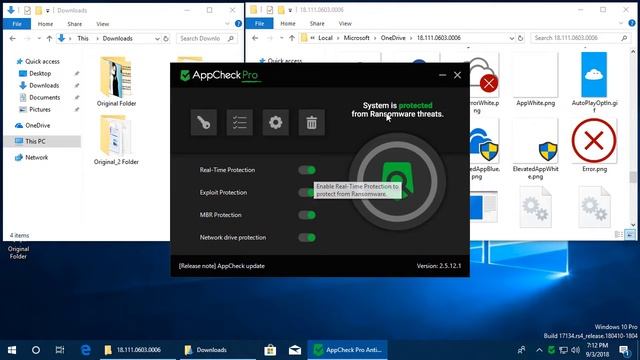640x360 pixels.
Task: Toggle Network drive protection switch
Action: click(307, 237)
